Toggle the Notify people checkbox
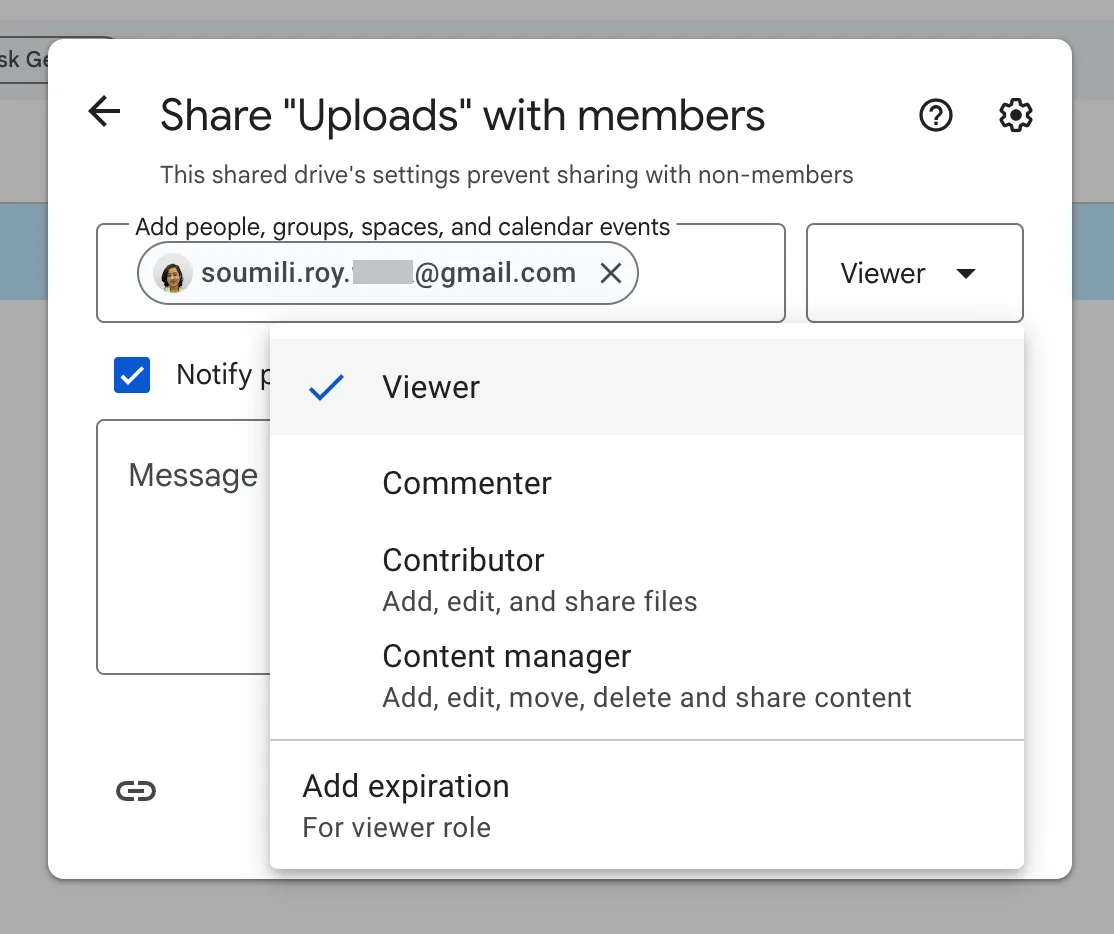This screenshot has width=1114, height=934. [x=132, y=374]
